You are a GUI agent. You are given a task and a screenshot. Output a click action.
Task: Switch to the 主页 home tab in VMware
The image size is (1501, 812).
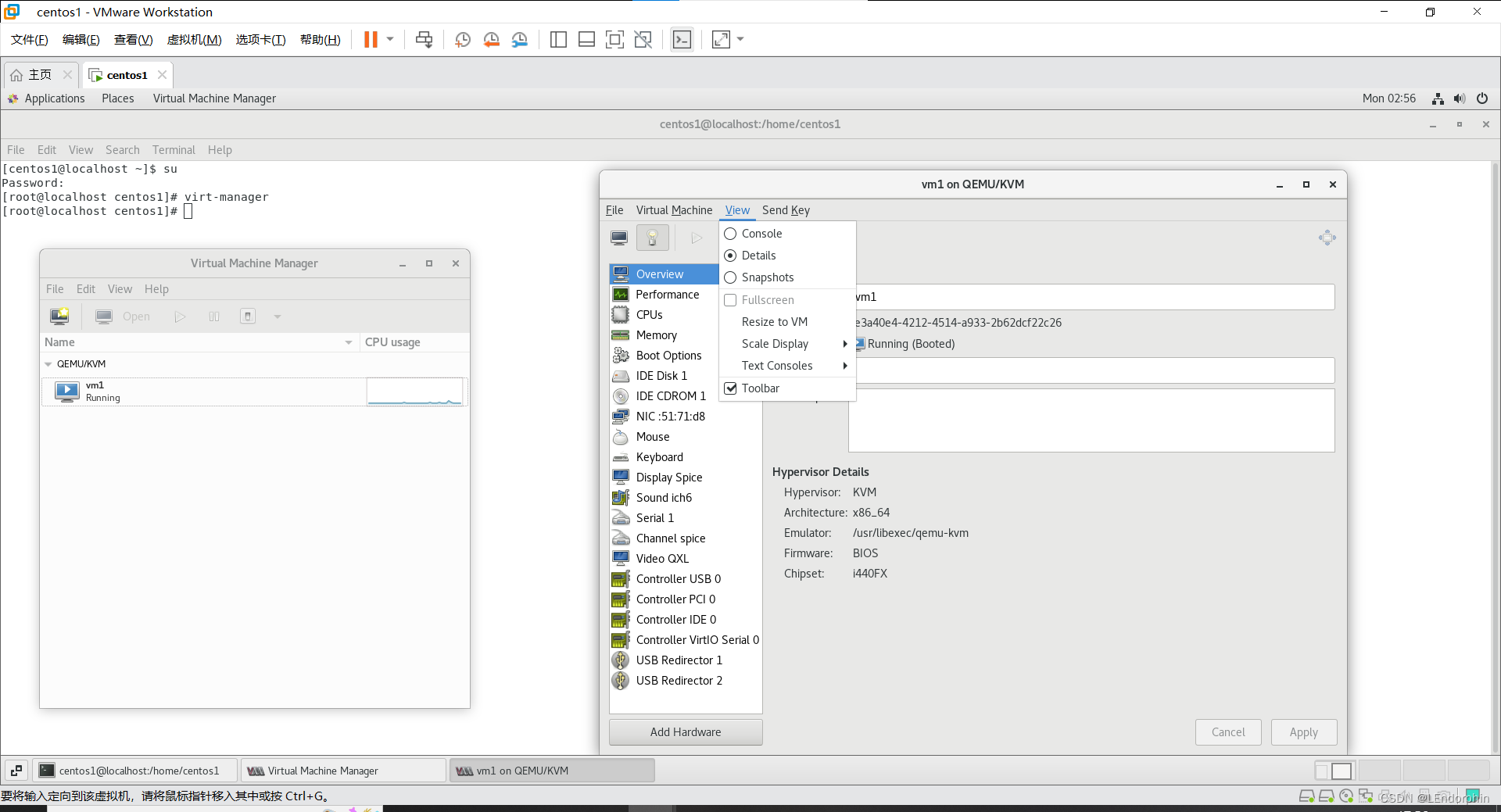tap(40, 75)
